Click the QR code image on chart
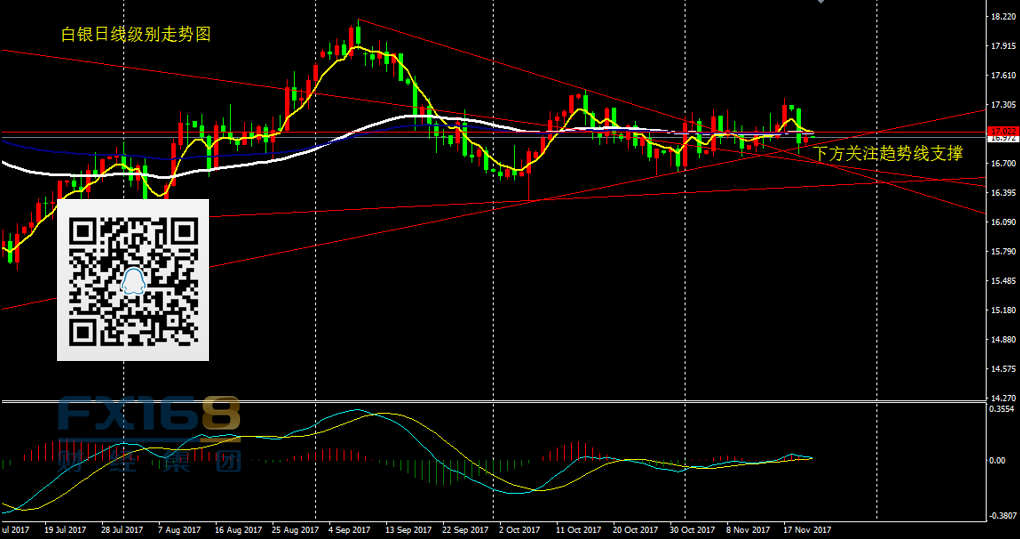The width and height of the screenshot is (1020, 539). [x=132, y=279]
